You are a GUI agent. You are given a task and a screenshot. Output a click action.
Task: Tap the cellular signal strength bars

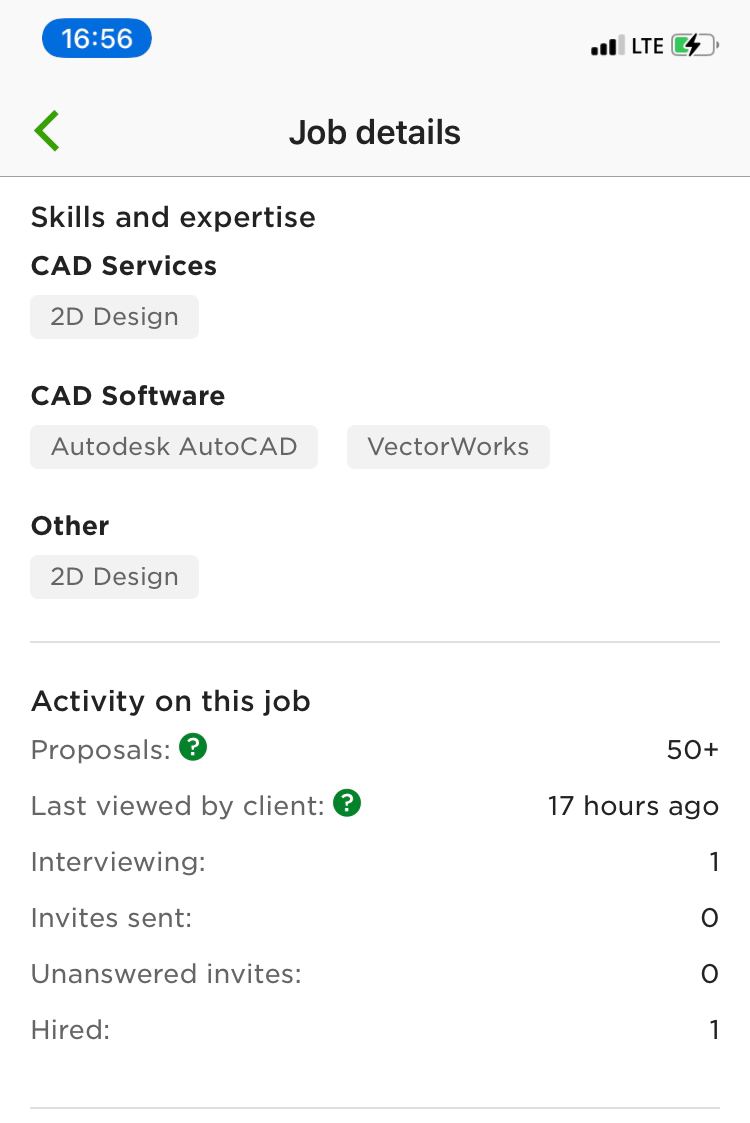607,47
